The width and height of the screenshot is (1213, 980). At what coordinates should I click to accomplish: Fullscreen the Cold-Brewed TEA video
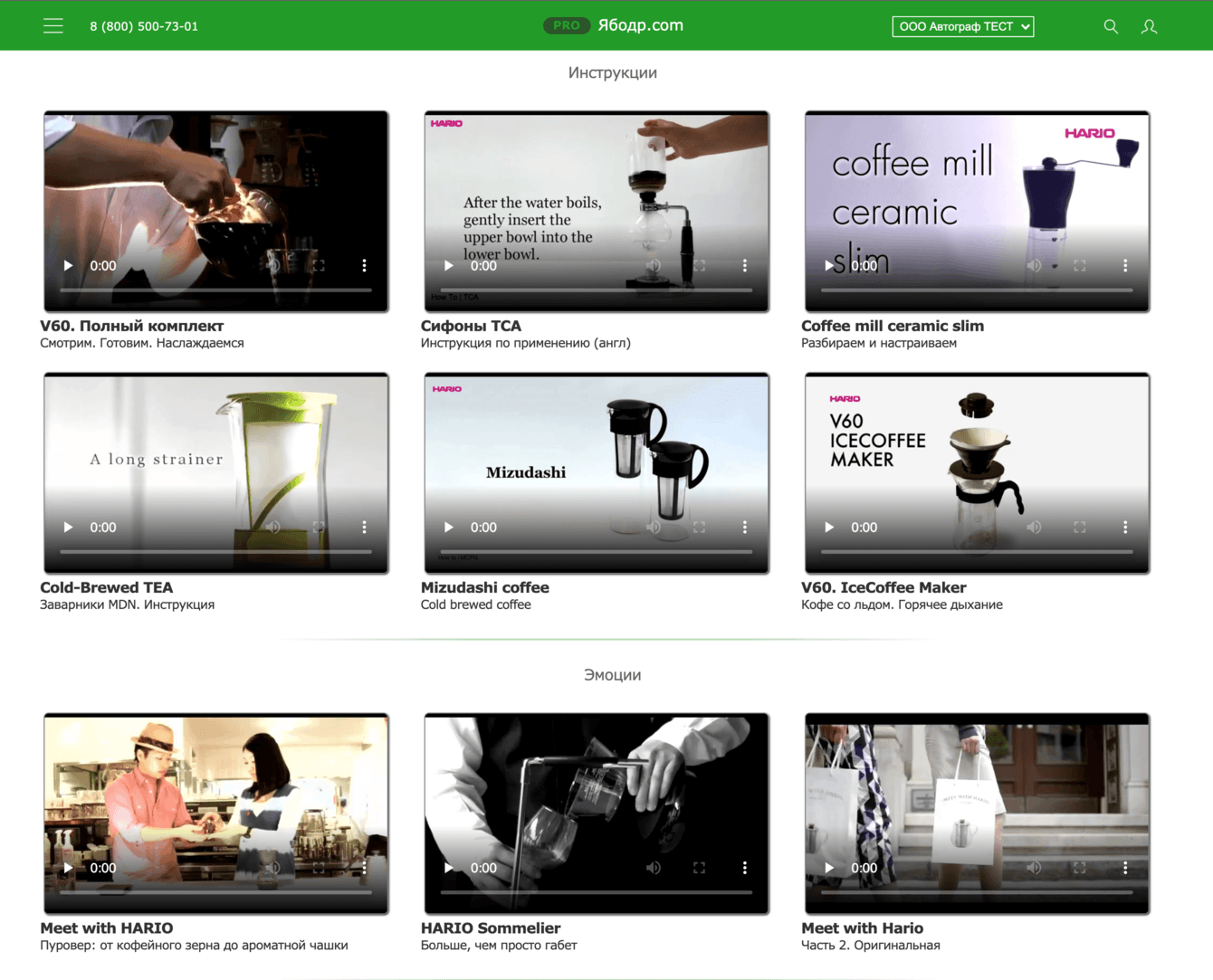pos(319,528)
